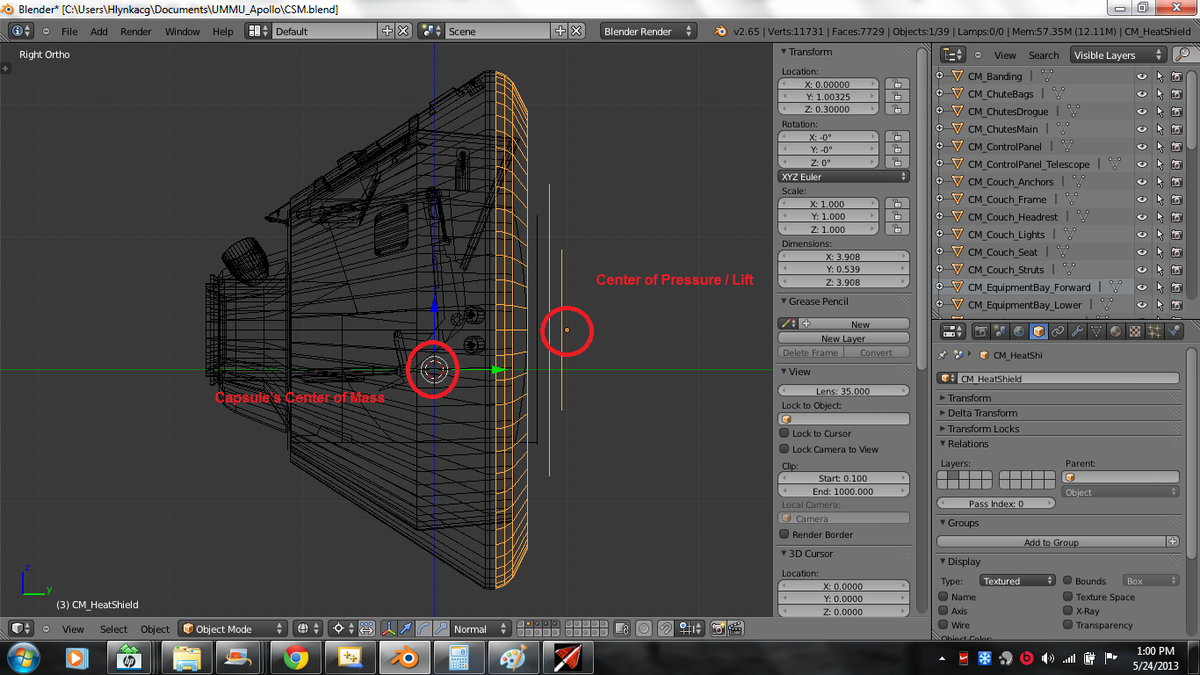This screenshot has width=1200, height=675.
Task: Click the rotate manipulator arc icon
Action: [x=423, y=629]
